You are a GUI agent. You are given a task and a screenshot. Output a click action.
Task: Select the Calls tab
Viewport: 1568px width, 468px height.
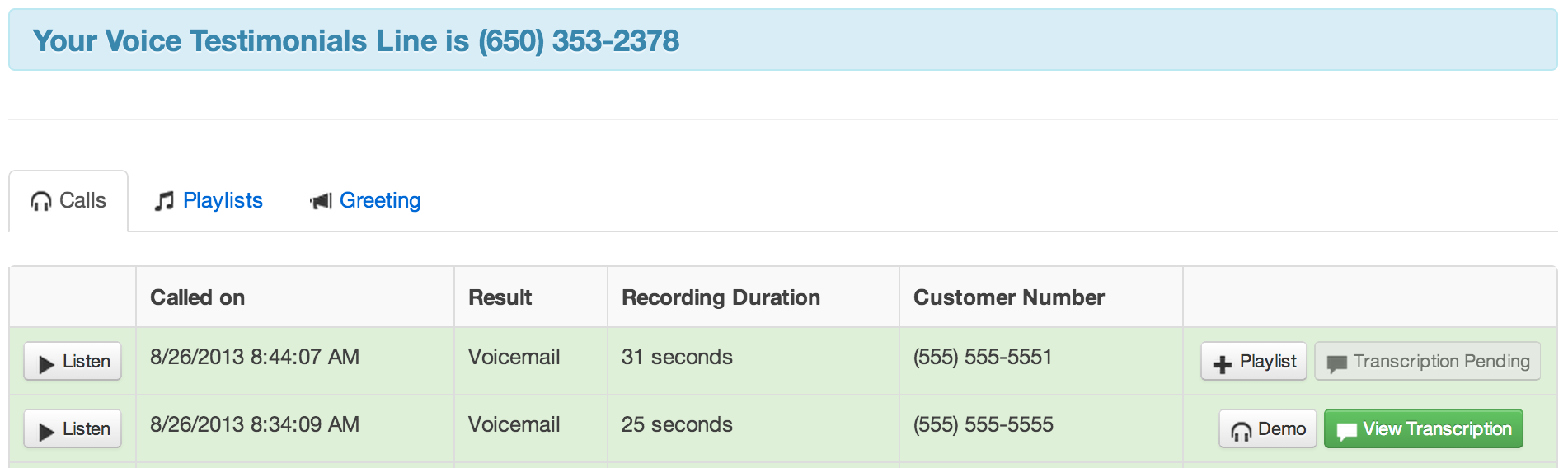point(68,201)
